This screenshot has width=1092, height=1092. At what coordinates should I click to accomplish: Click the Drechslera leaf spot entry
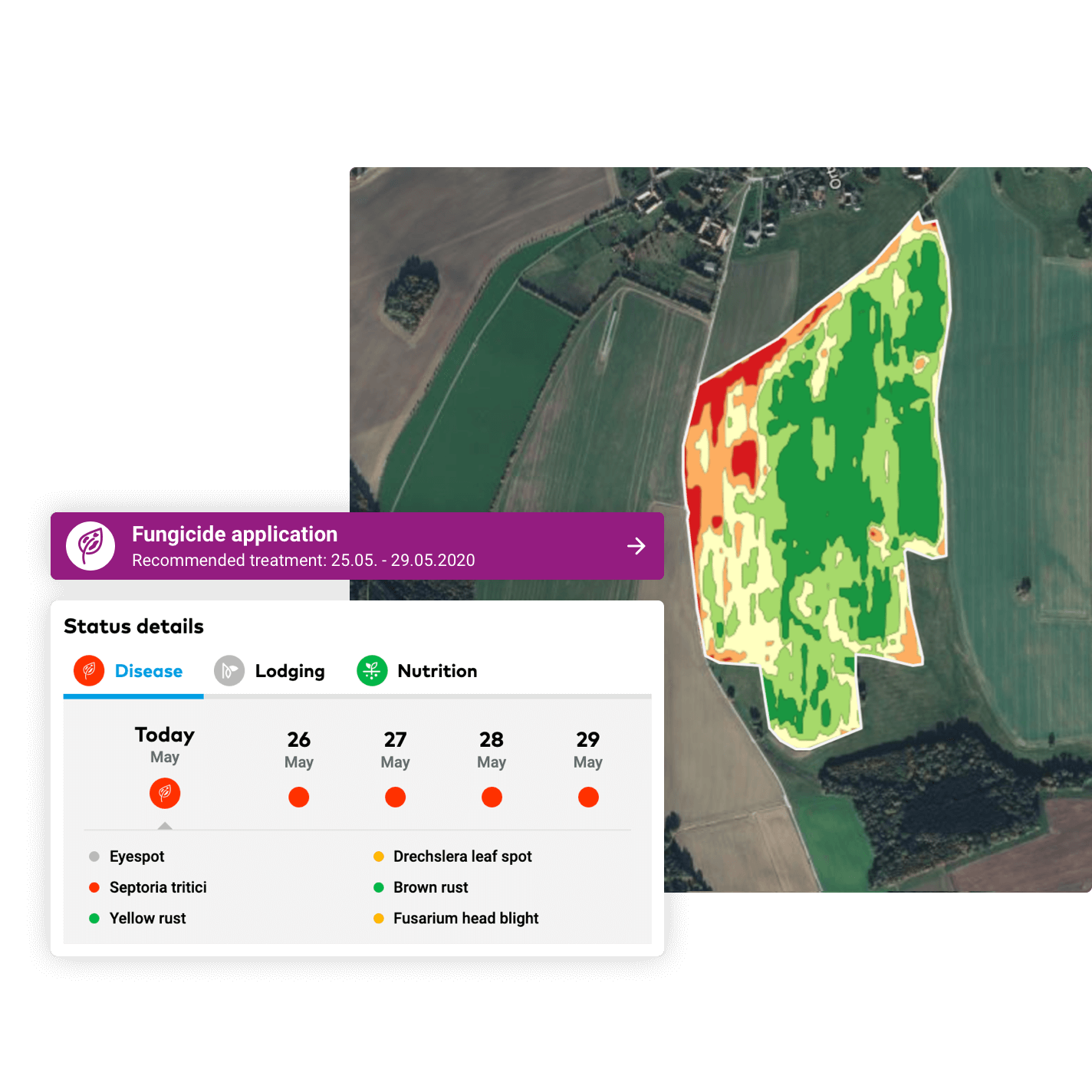(462, 857)
